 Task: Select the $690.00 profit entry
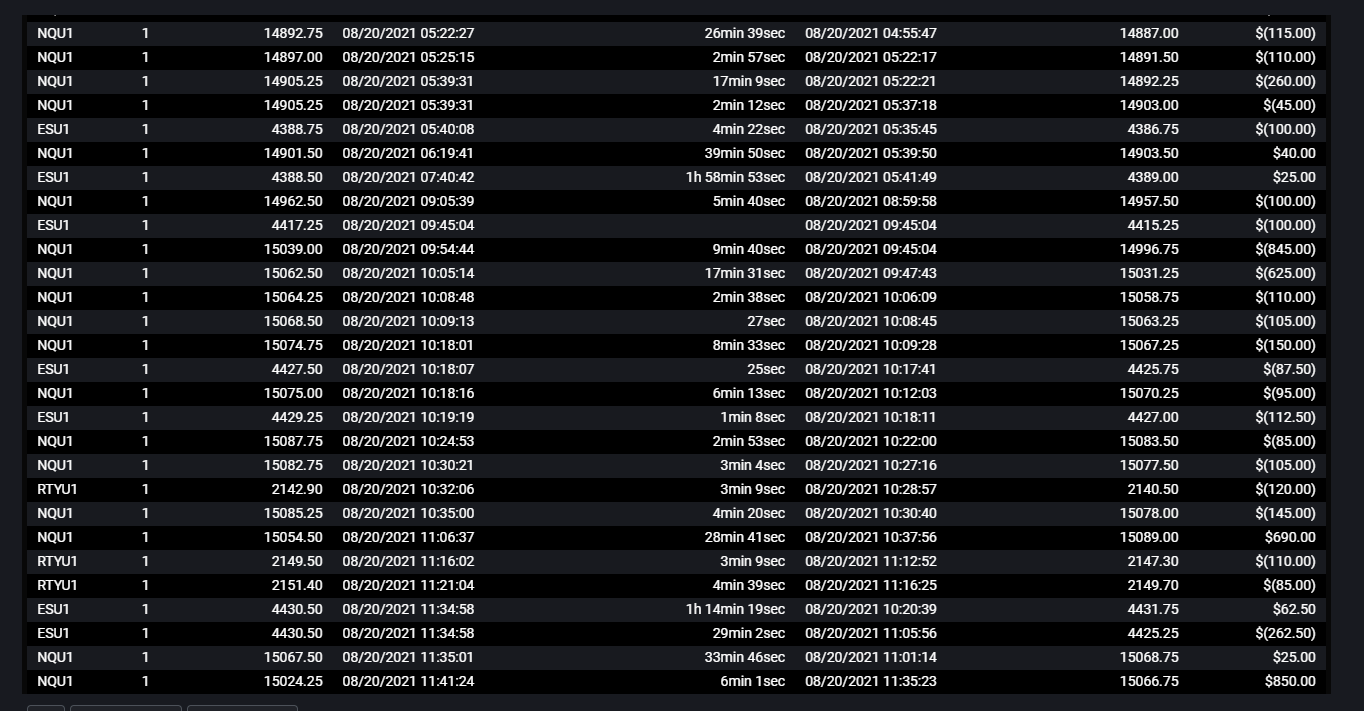pos(1290,537)
